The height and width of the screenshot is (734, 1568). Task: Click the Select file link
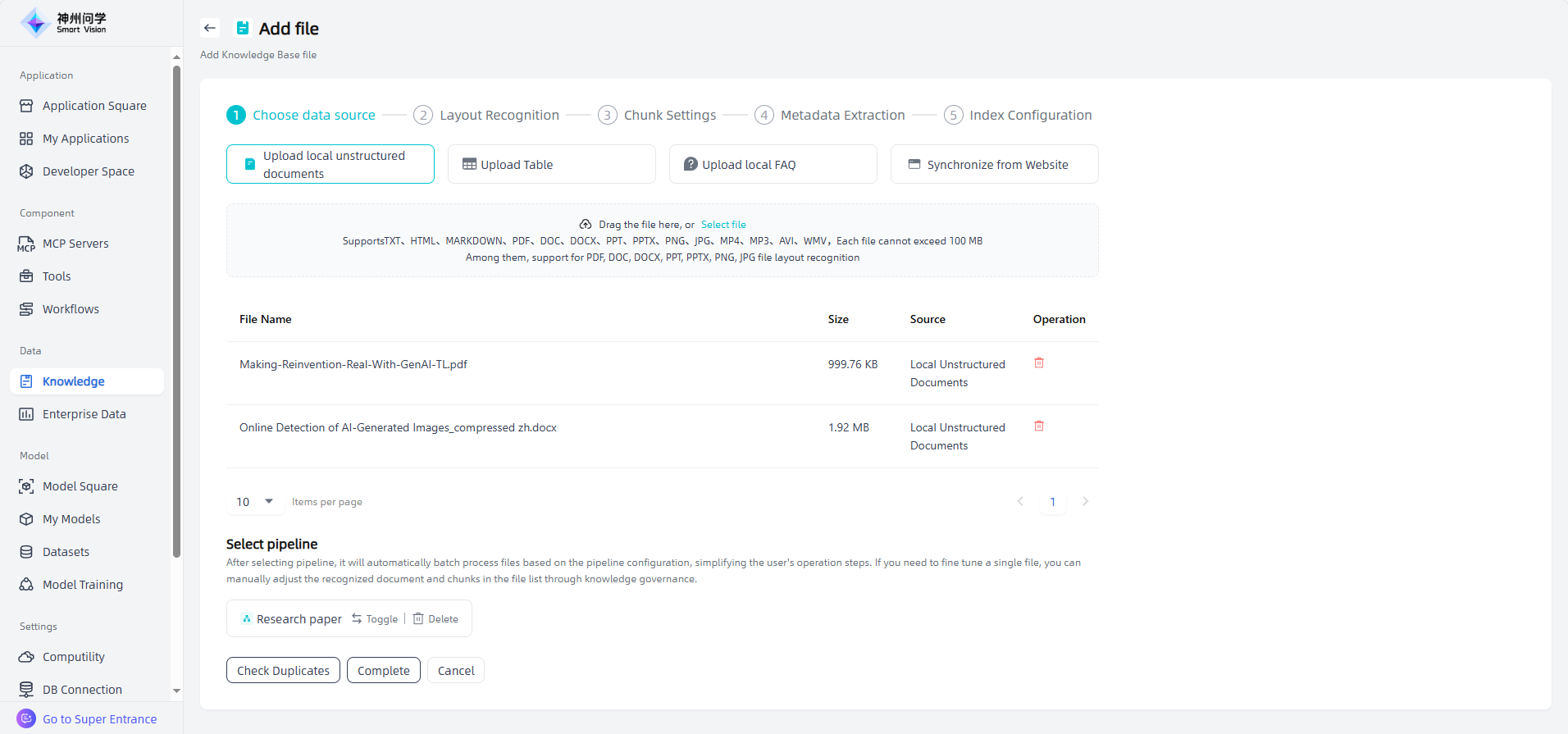(x=723, y=225)
